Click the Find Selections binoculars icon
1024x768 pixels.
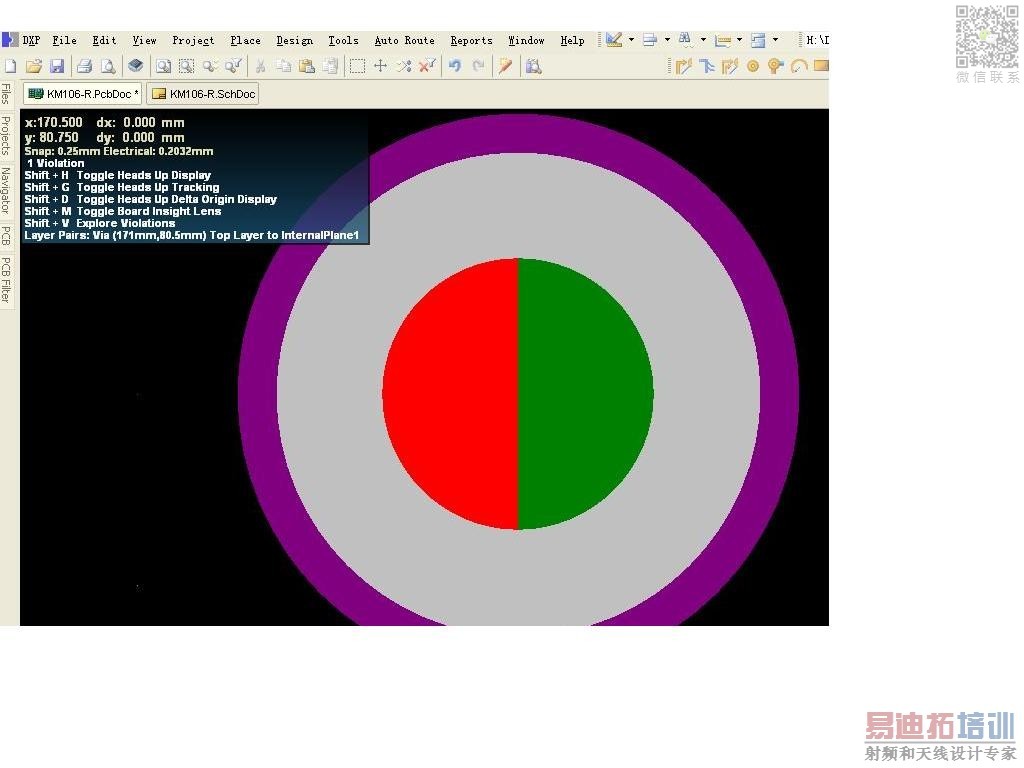coord(685,40)
